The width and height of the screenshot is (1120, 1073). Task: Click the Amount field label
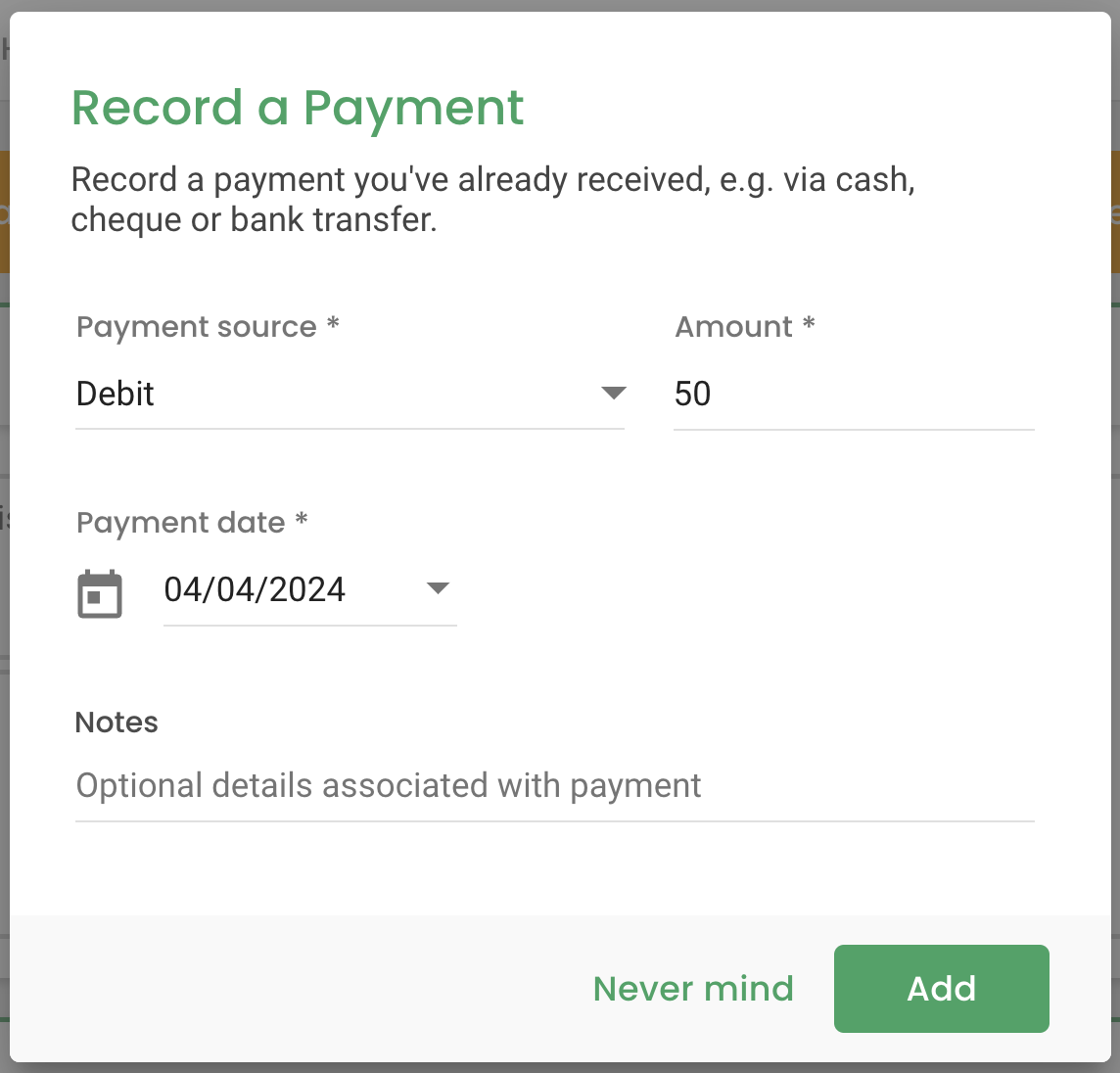pos(744,327)
